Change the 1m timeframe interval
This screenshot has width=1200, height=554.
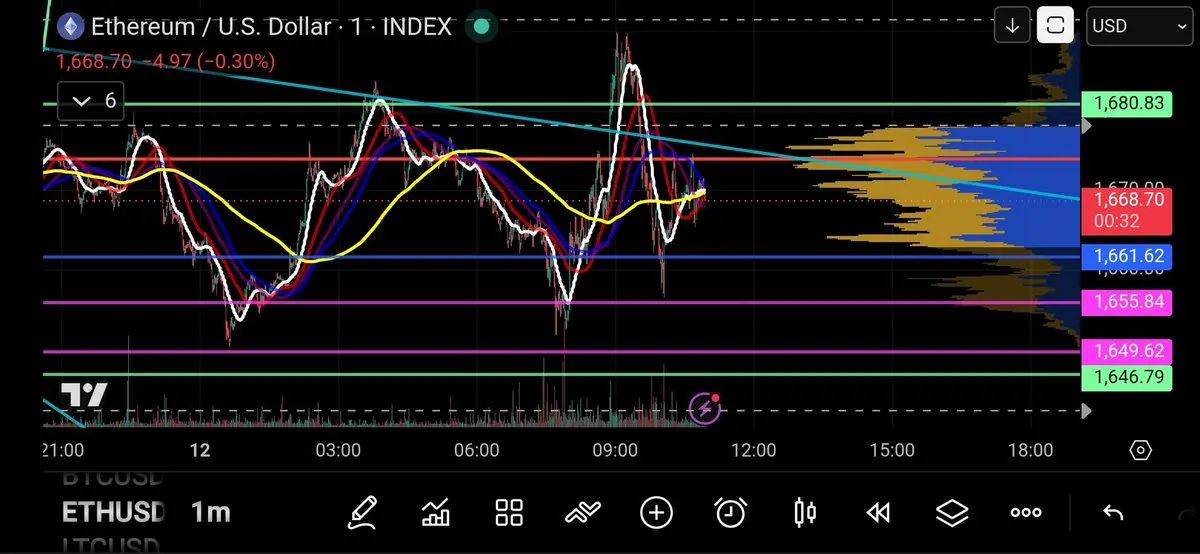[x=211, y=512]
